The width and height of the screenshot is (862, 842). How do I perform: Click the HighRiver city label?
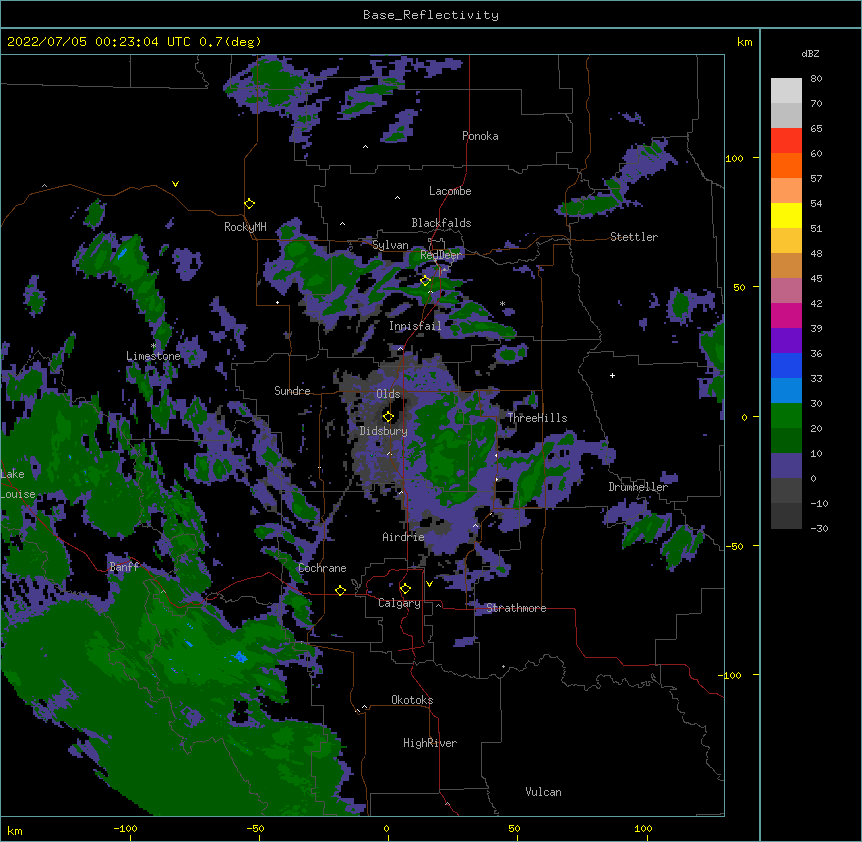[x=430, y=743]
